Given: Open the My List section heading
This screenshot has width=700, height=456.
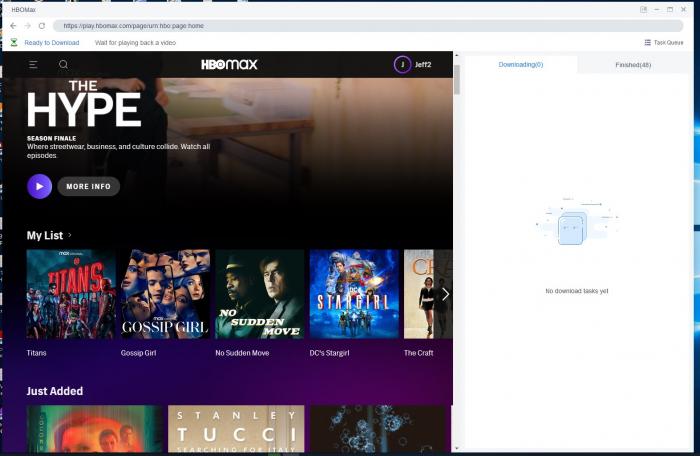Looking at the screenshot, I should click(45, 235).
